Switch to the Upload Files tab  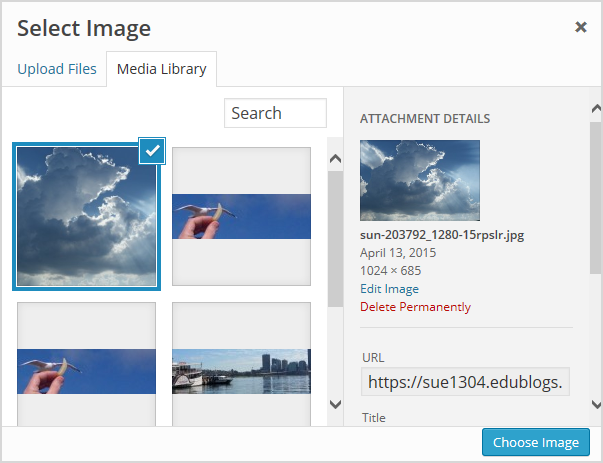click(x=57, y=69)
